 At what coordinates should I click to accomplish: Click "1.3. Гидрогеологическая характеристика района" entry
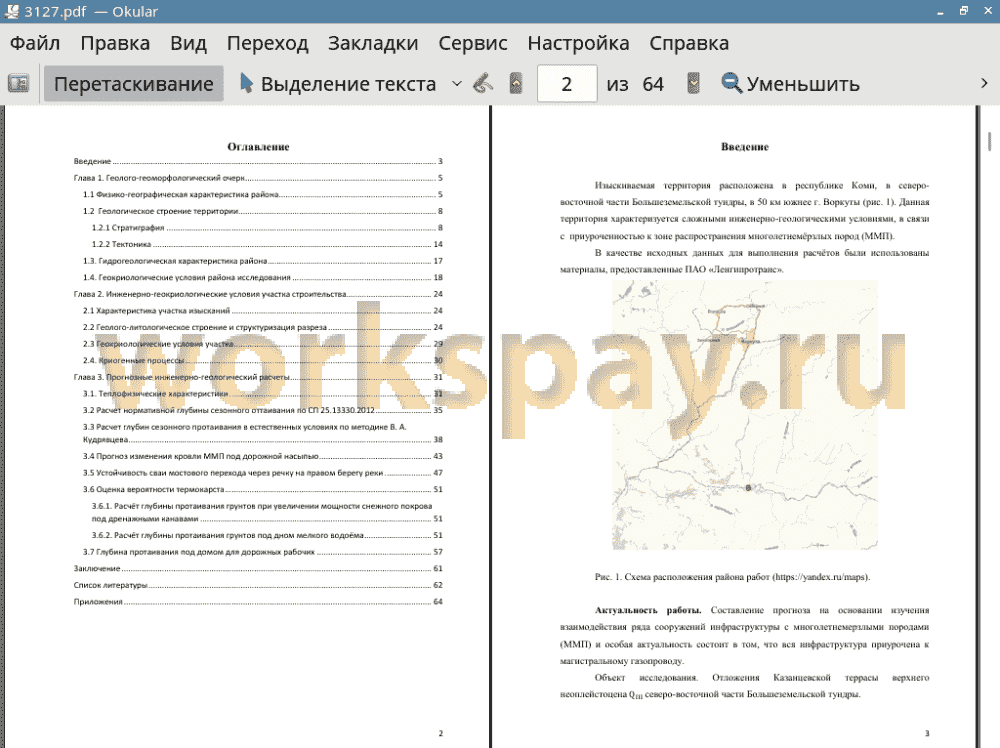[263, 261]
